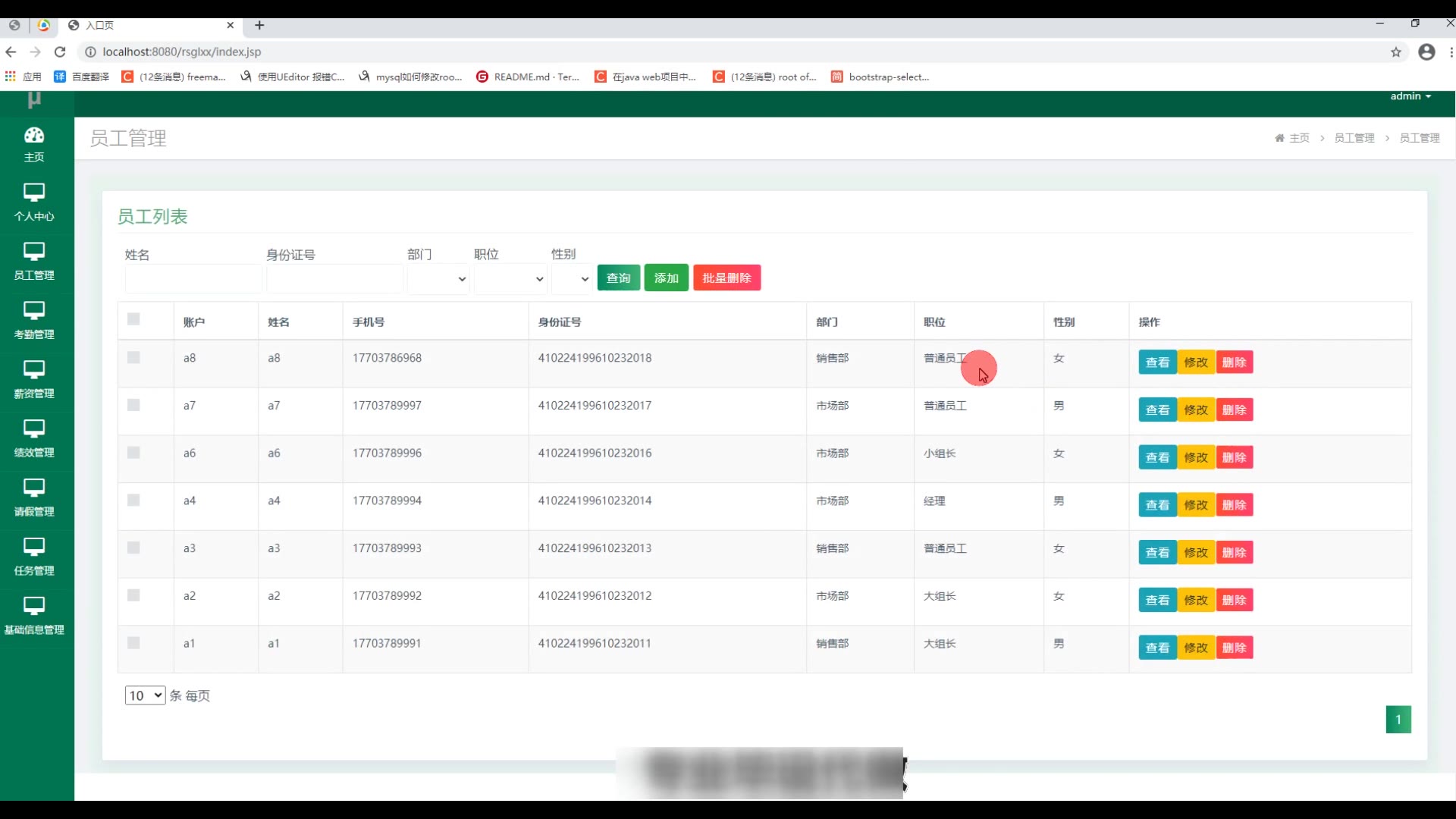Screen dimensions: 1456x819
Task: Open the 职位 filter dropdown
Action: point(510,279)
